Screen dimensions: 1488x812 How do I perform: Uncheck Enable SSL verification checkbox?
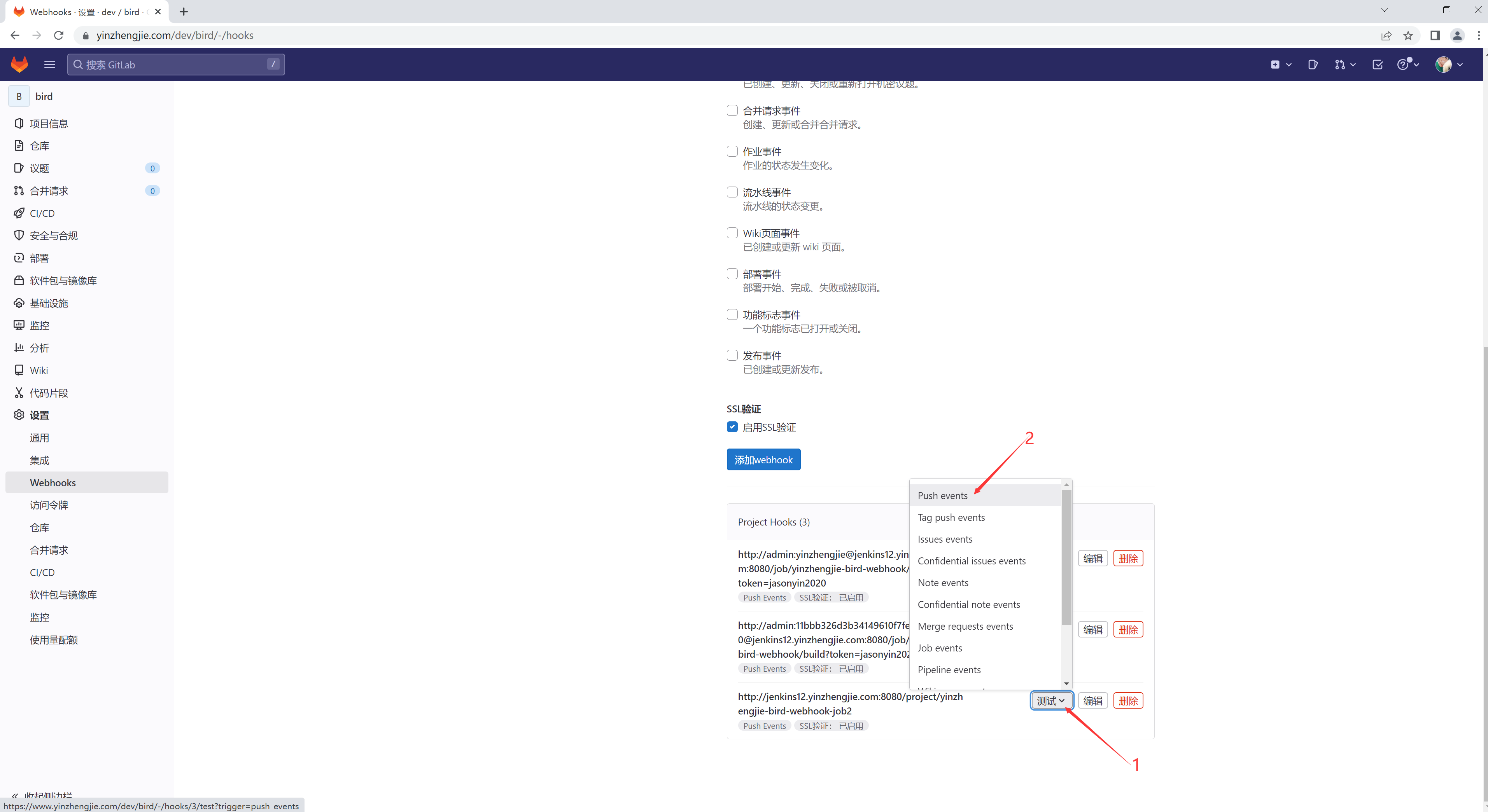pyautogui.click(x=732, y=427)
